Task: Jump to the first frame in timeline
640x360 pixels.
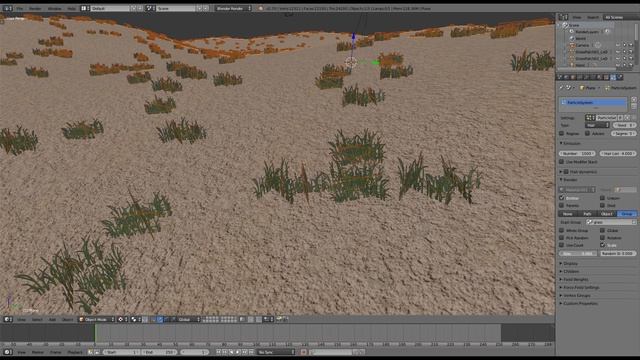Action: click(x=218, y=352)
